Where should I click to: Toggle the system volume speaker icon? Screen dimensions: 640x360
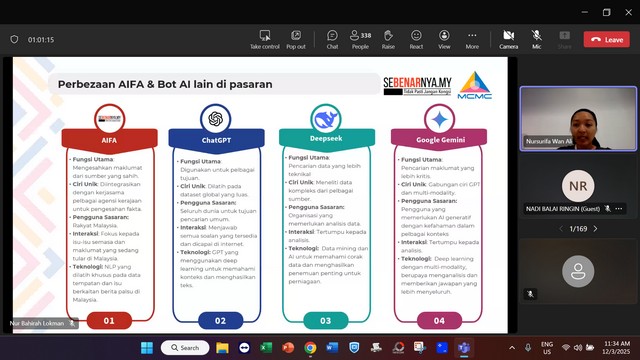click(578, 348)
